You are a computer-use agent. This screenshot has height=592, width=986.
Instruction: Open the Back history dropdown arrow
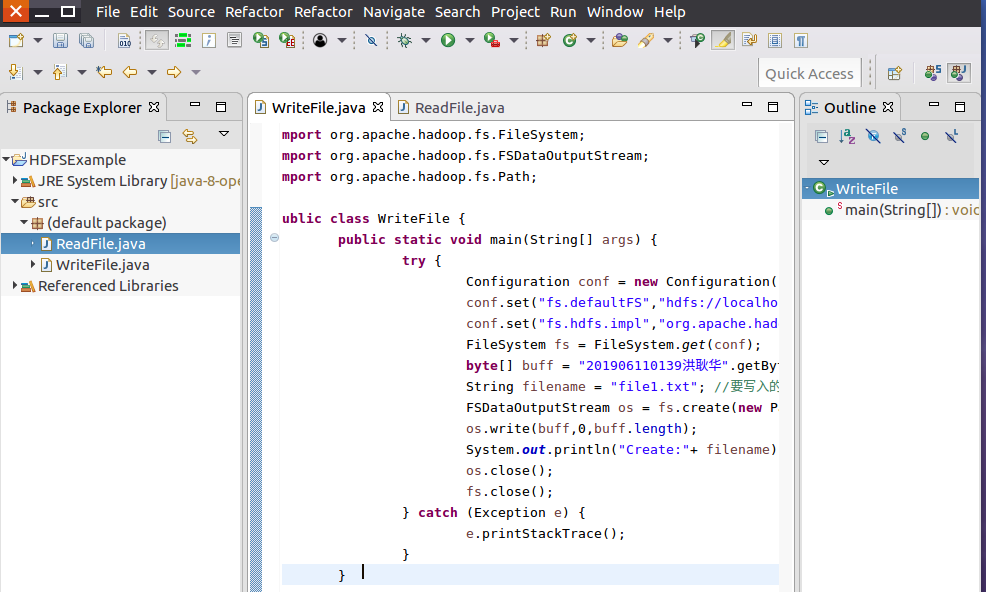[152, 72]
